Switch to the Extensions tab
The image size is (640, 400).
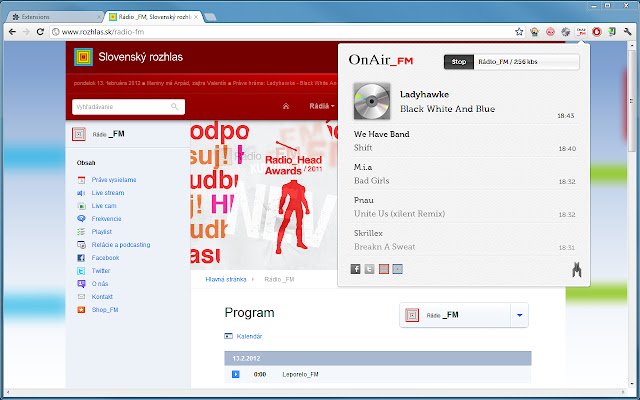point(55,17)
